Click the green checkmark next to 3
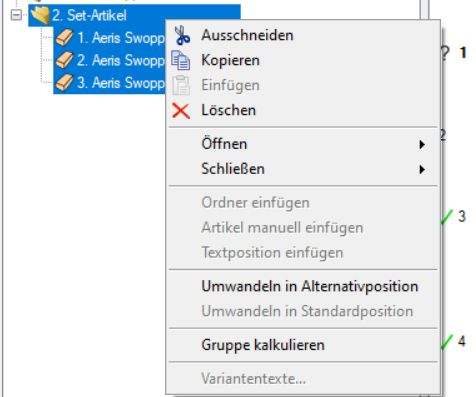Viewport: 476px width, 397px height. [447, 217]
